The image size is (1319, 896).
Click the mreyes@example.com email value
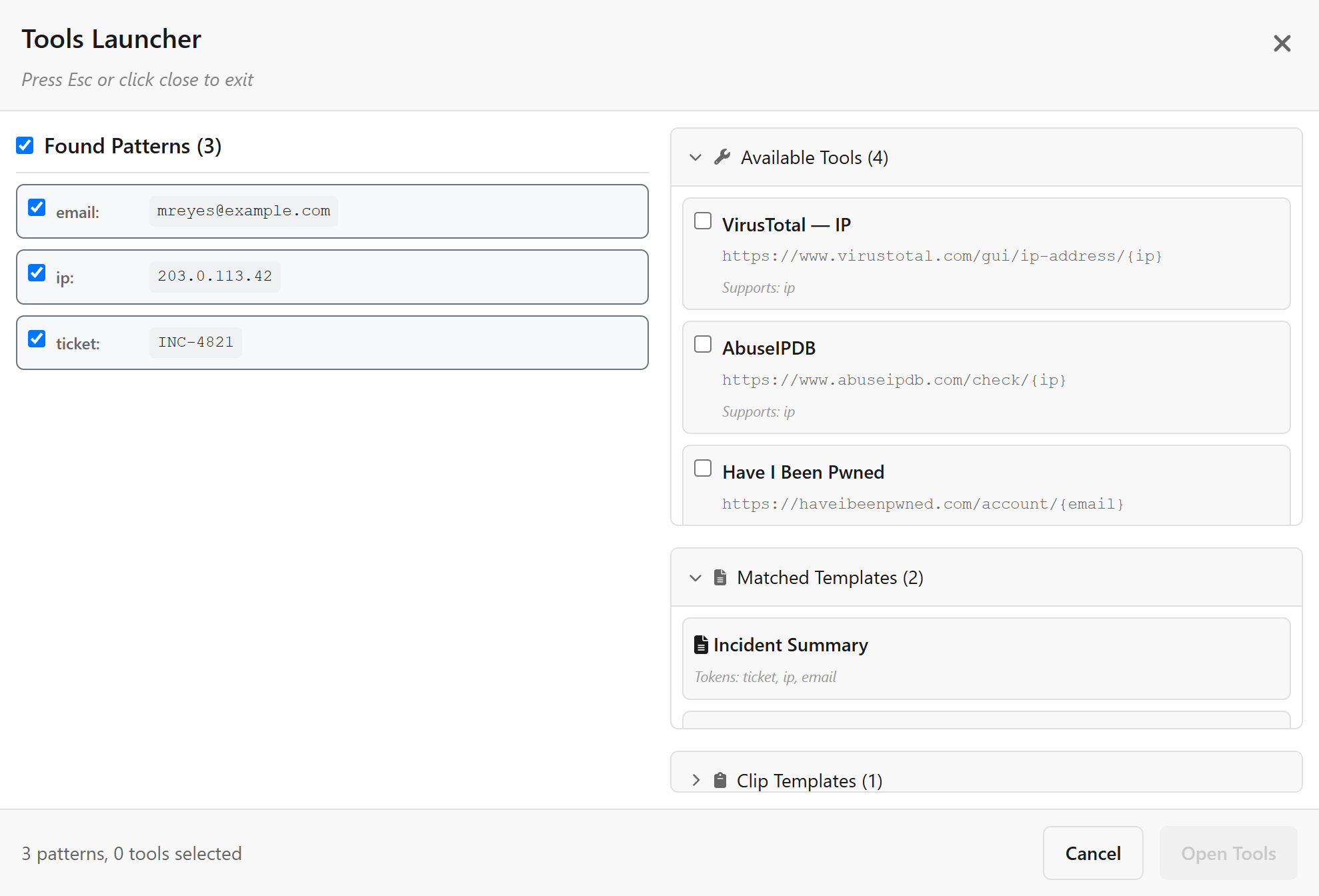tap(243, 211)
